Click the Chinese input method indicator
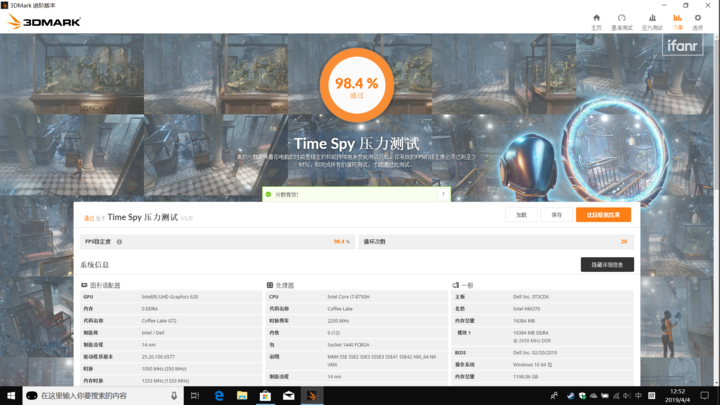Screen dimensions: 720x405 [x=639, y=395]
